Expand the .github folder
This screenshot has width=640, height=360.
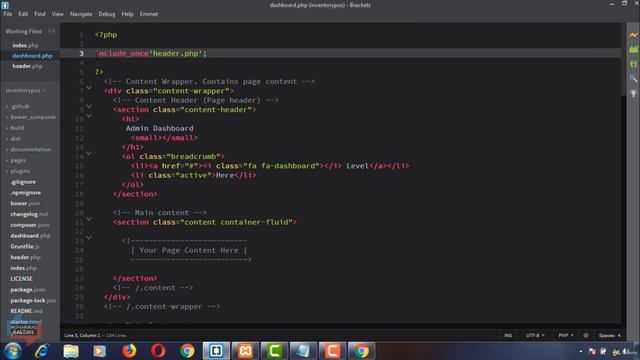click(18, 107)
